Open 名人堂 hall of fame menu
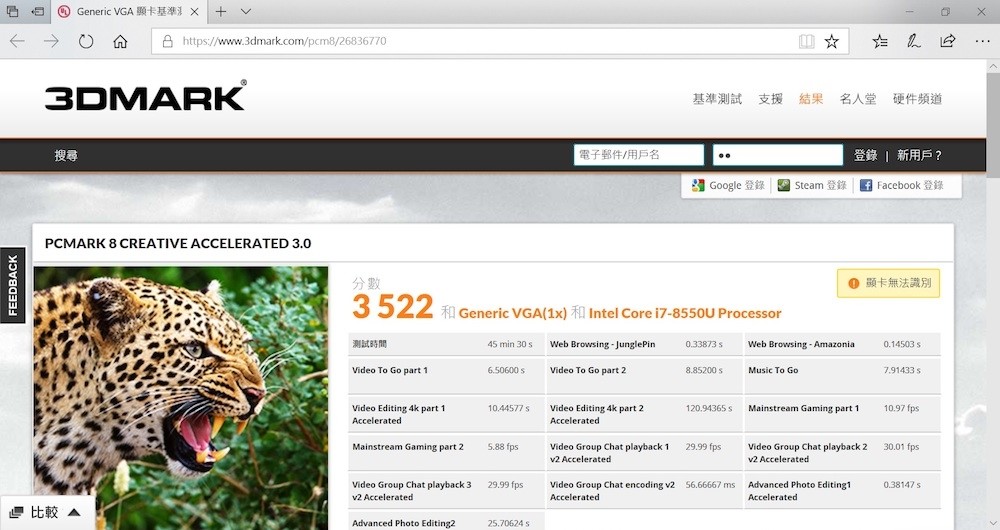Image resolution: width=1000 pixels, height=530 pixels. click(858, 99)
